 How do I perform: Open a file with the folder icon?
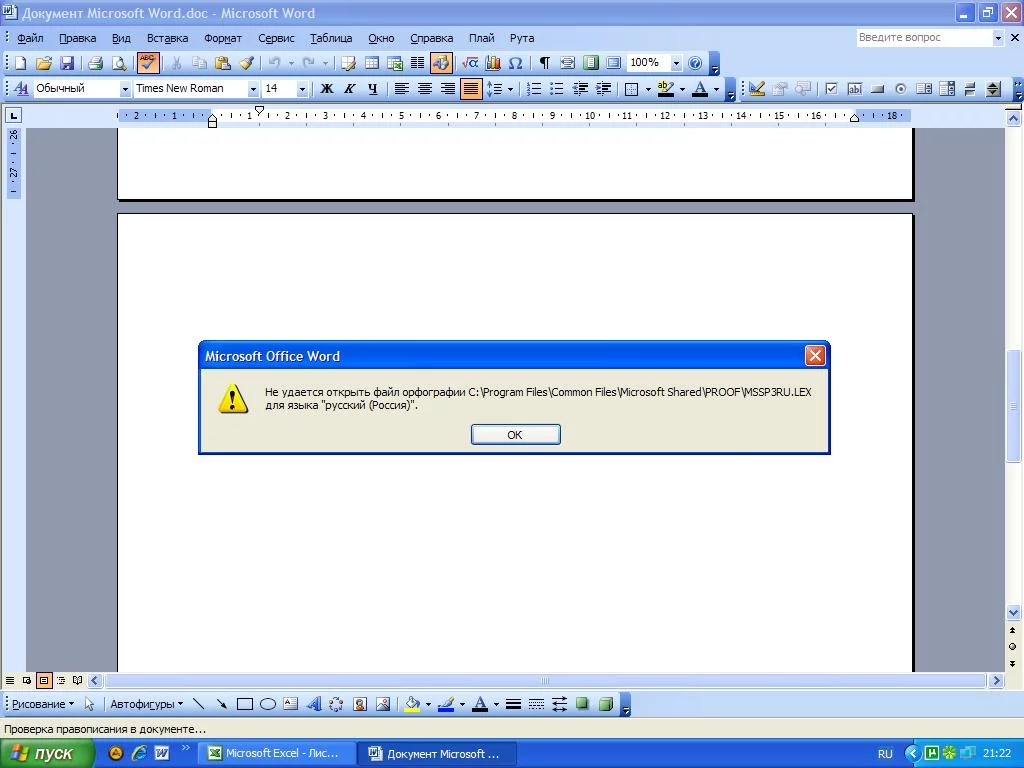[44, 63]
